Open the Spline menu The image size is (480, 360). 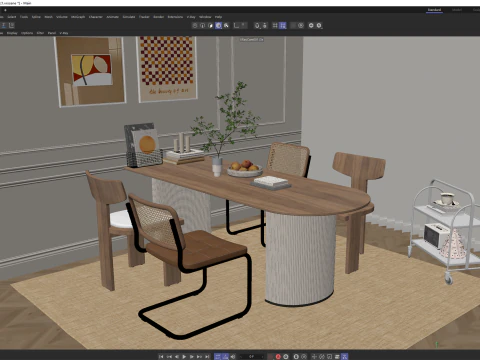(x=36, y=17)
